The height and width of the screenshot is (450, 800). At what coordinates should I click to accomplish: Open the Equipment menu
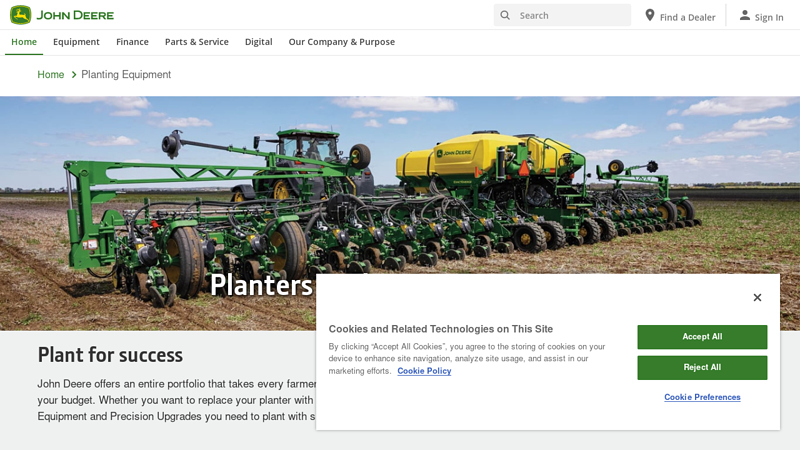76,42
